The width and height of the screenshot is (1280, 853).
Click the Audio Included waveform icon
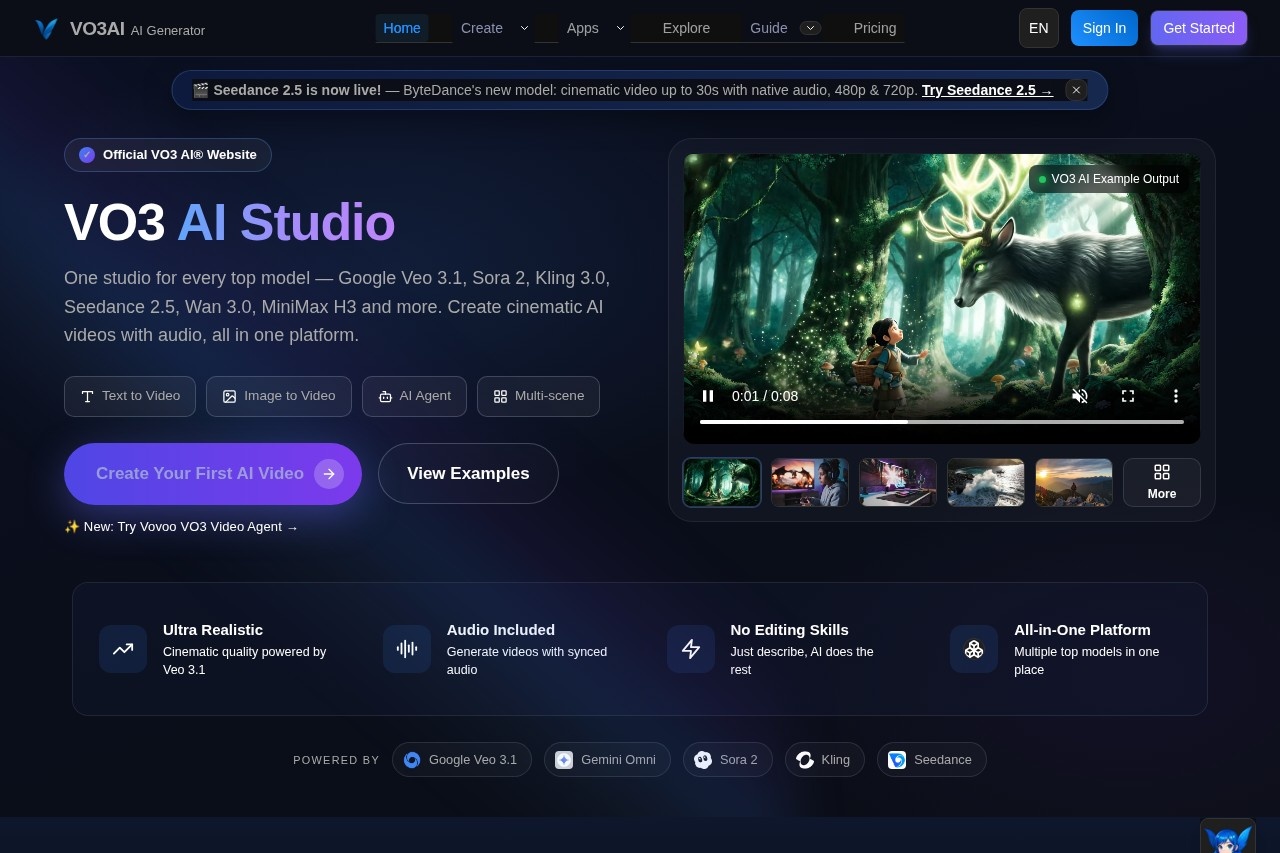407,649
